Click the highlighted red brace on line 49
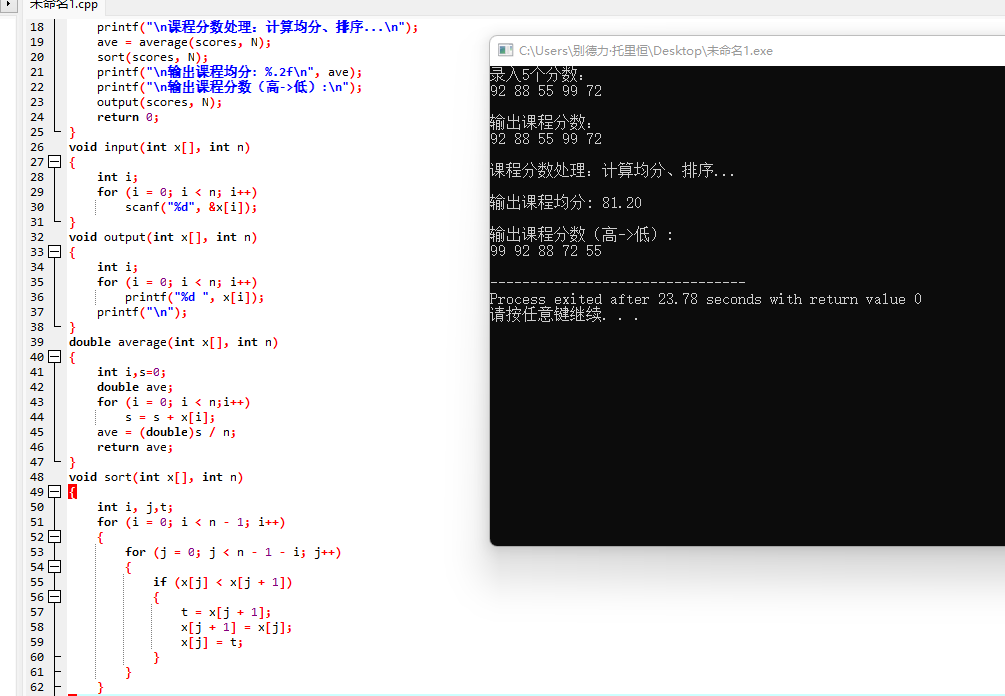1005x696 pixels. coord(72,492)
